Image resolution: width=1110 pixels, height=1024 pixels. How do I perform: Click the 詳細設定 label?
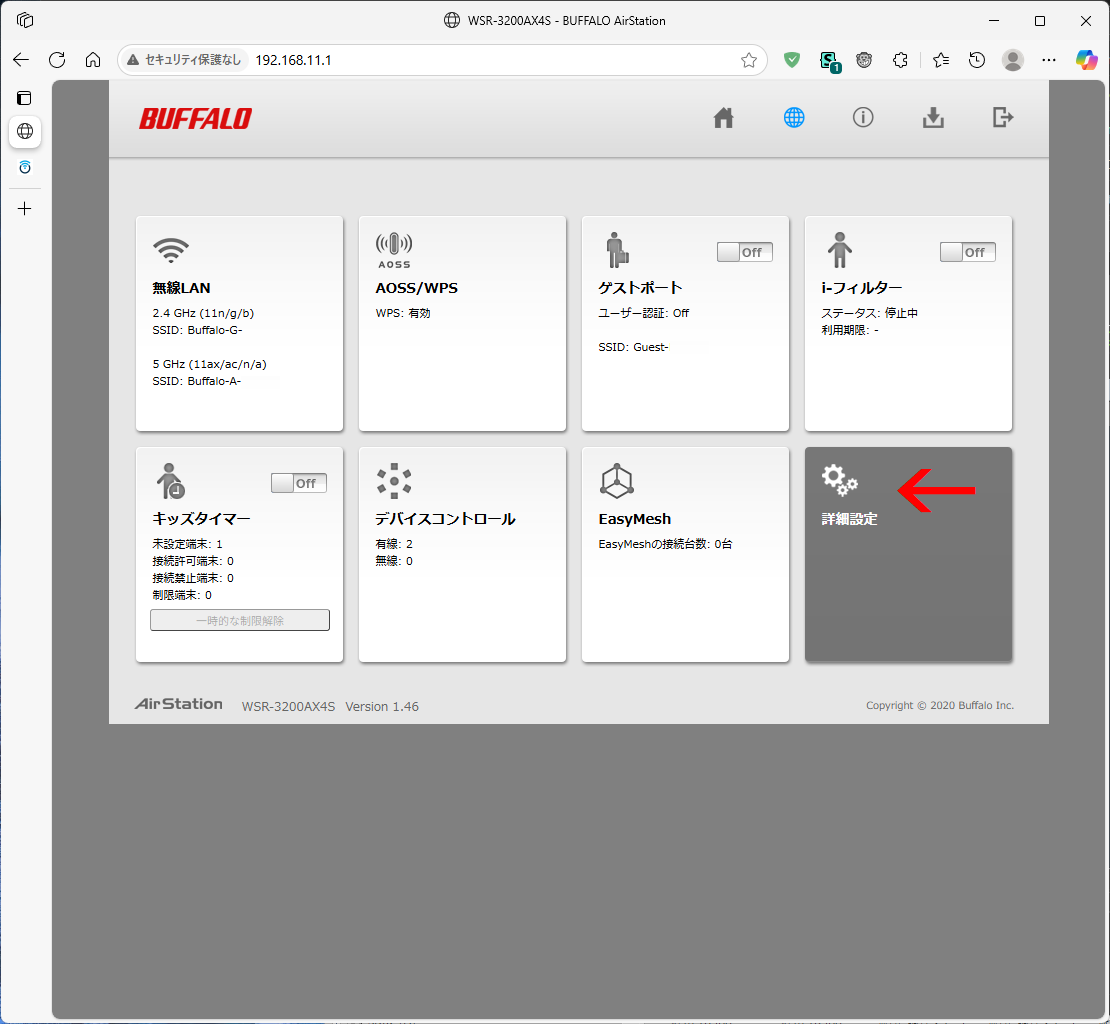(x=849, y=519)
